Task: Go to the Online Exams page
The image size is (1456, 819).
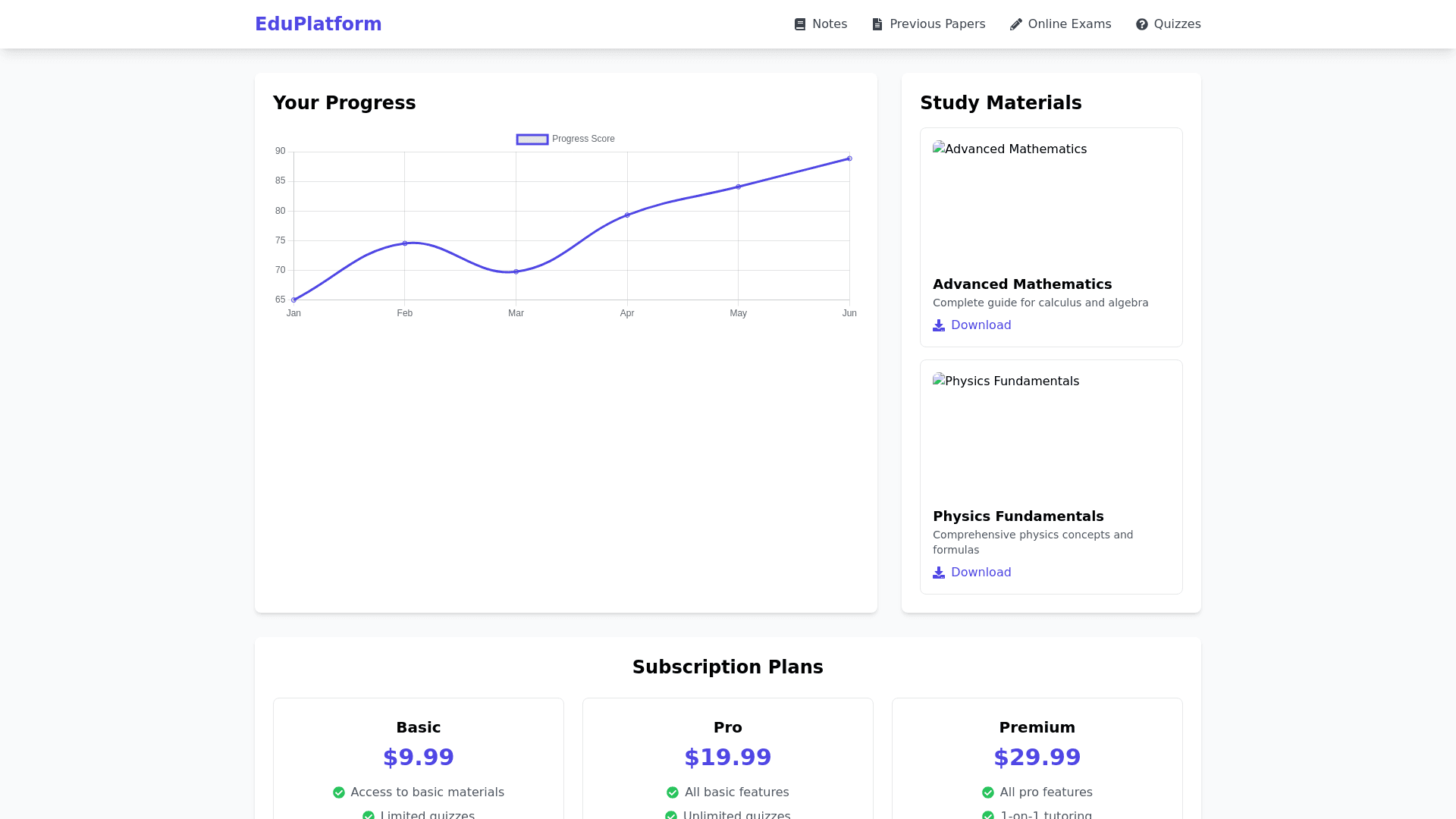Action: 1069,24
